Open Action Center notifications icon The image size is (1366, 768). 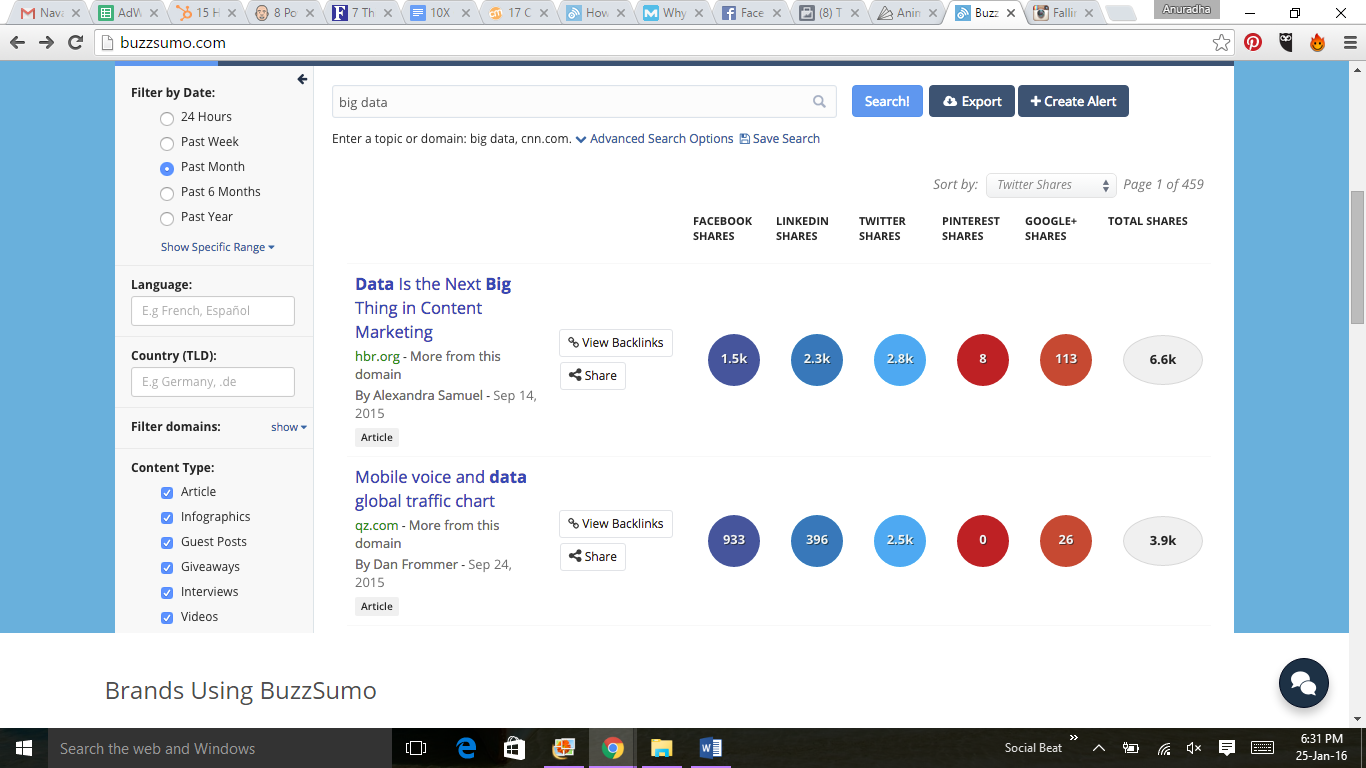click(x=1227, y=748)
